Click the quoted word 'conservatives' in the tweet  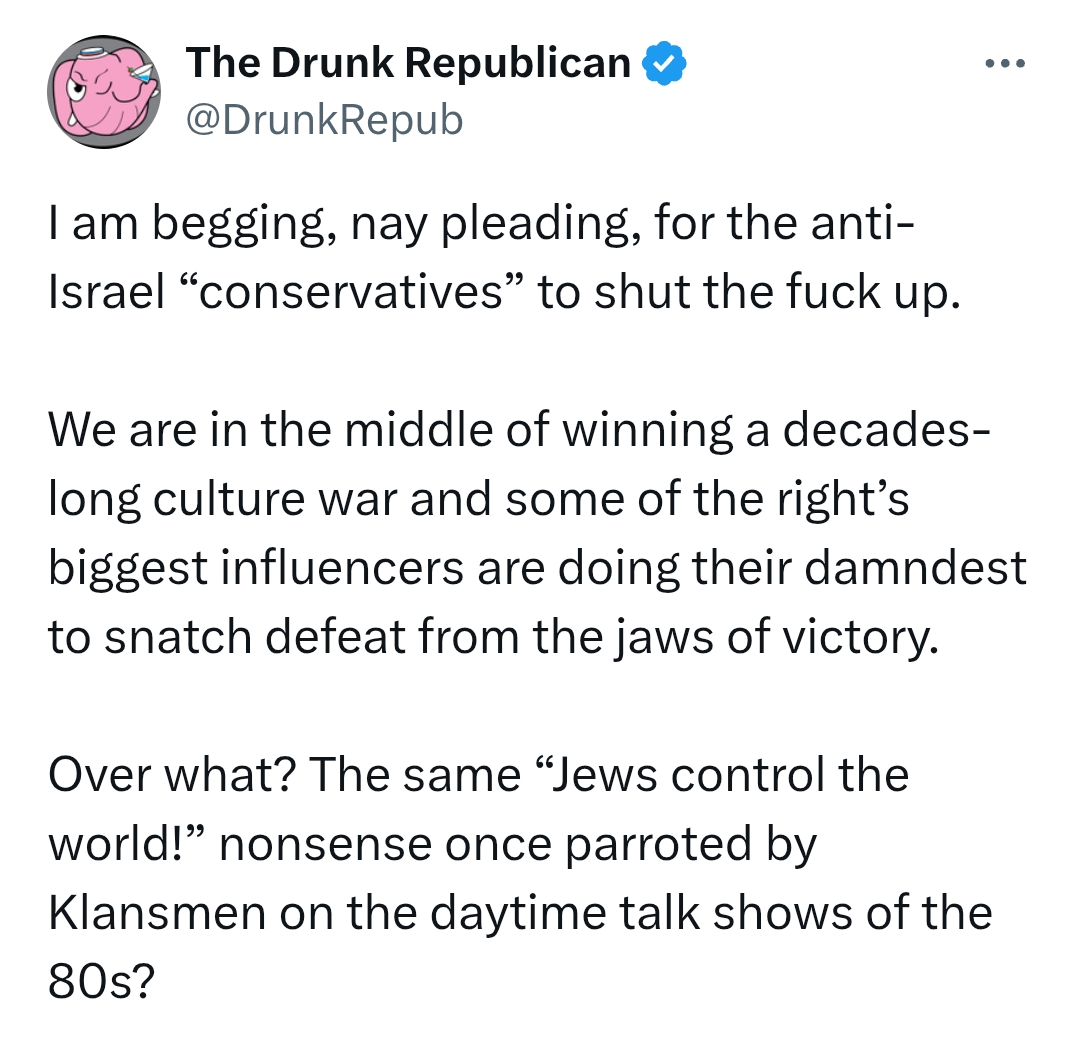point(353,292)
